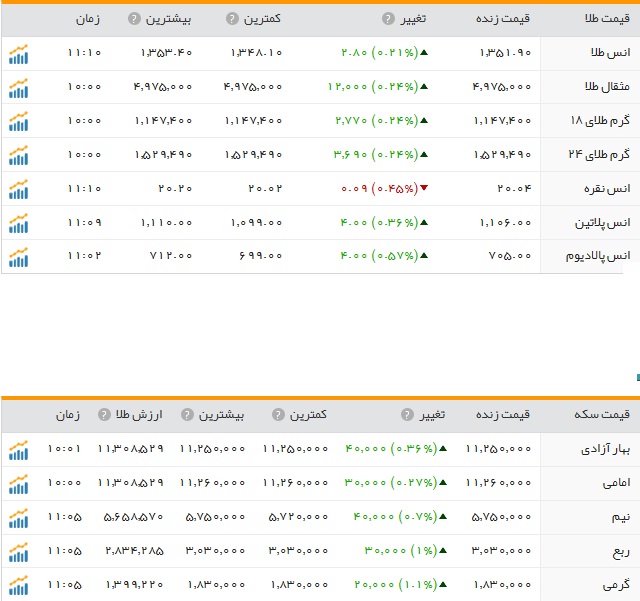Click زمان header in coin table
Image resolution: width=640 pixels, height=601 pixels.
68,415
